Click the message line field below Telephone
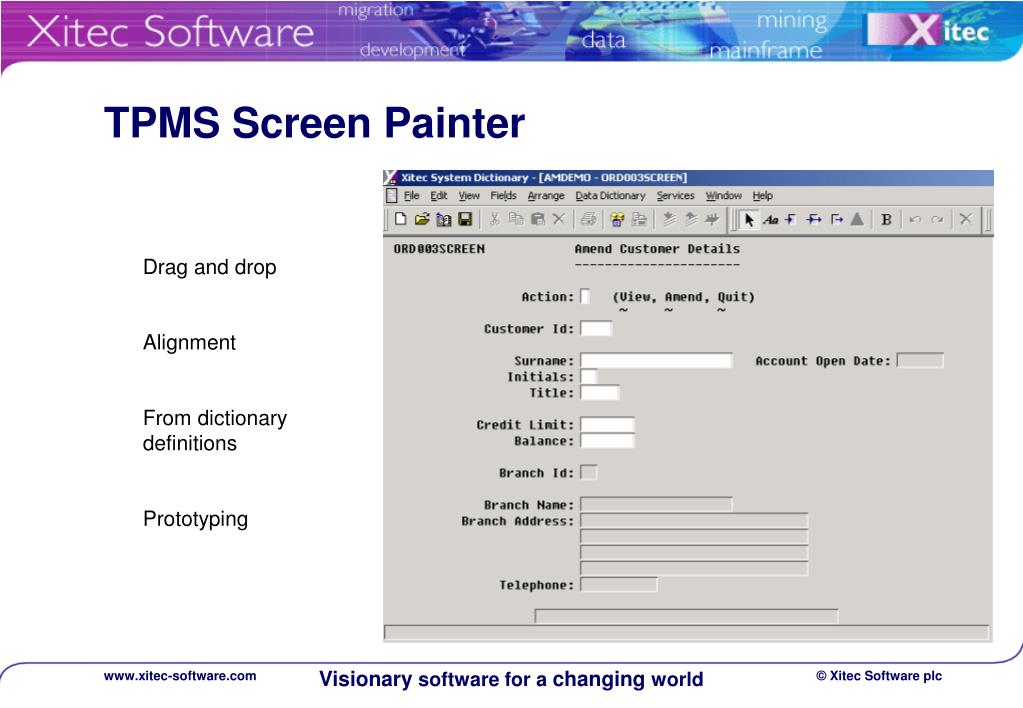Screen dimensions: 1023x708 [686, 615]
